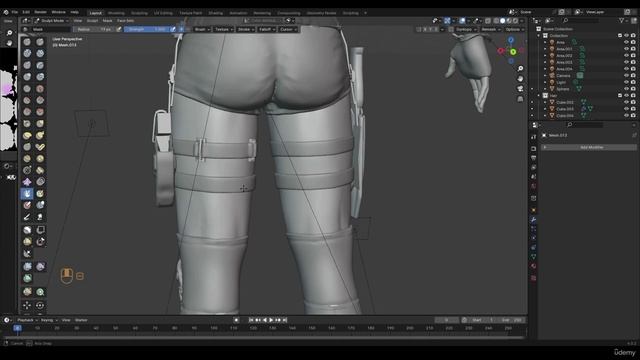
Task: Hide the Camera object in outliner
Action: (626, 76)
